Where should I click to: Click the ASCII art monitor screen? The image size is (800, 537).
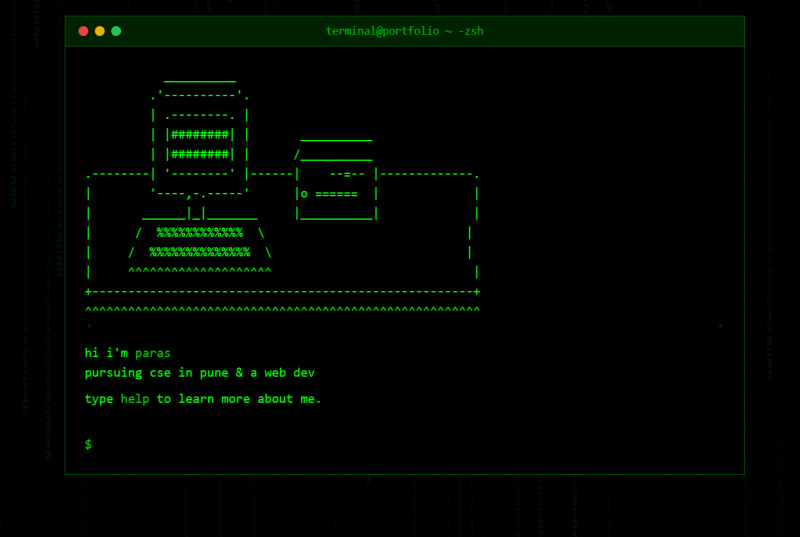(200, 144)
